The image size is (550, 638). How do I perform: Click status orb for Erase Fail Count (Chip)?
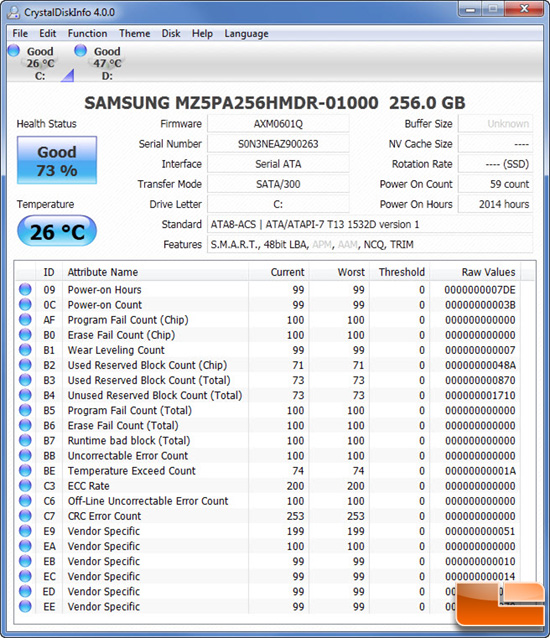25,334
